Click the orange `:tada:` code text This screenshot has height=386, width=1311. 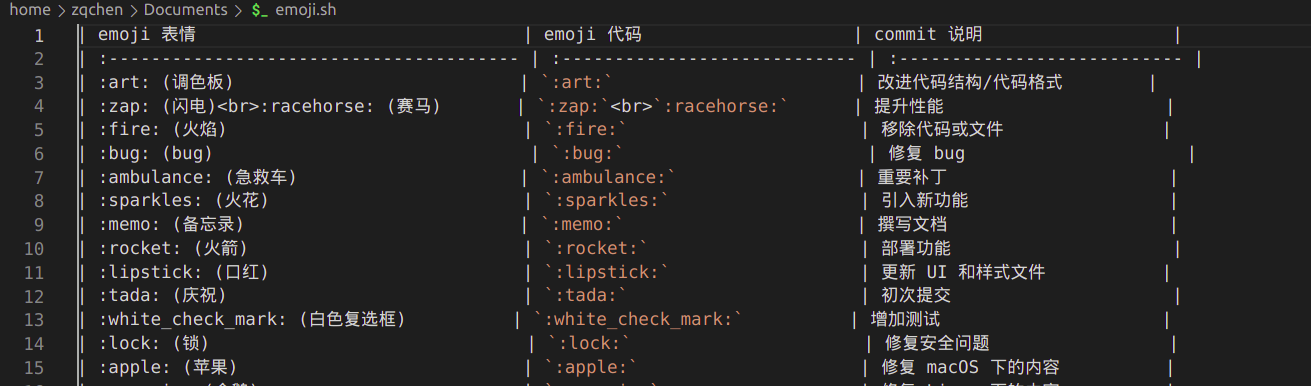(585, 296)
